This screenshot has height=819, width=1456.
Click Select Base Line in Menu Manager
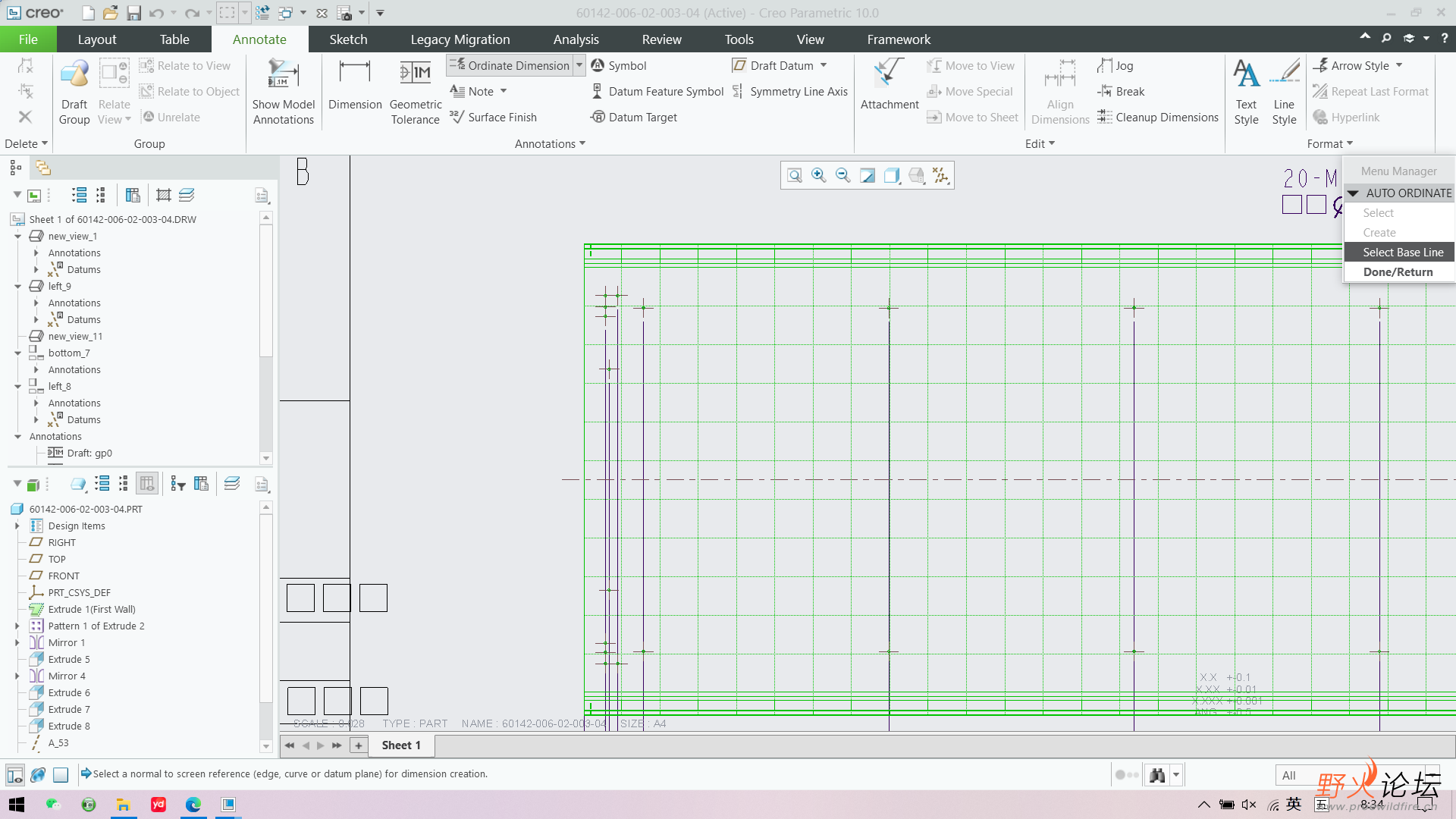1399,253
